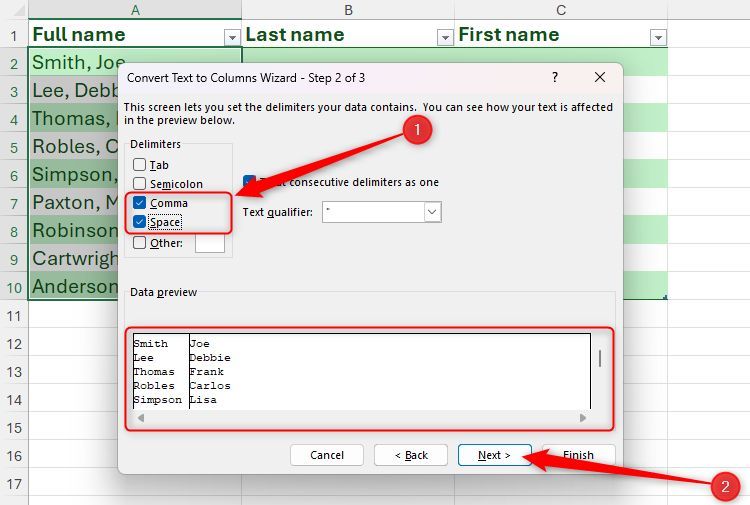Click Next to proceed to step 3
This screenshot has width=750, height=505.
pyautogui.click(x=494, y=455)
